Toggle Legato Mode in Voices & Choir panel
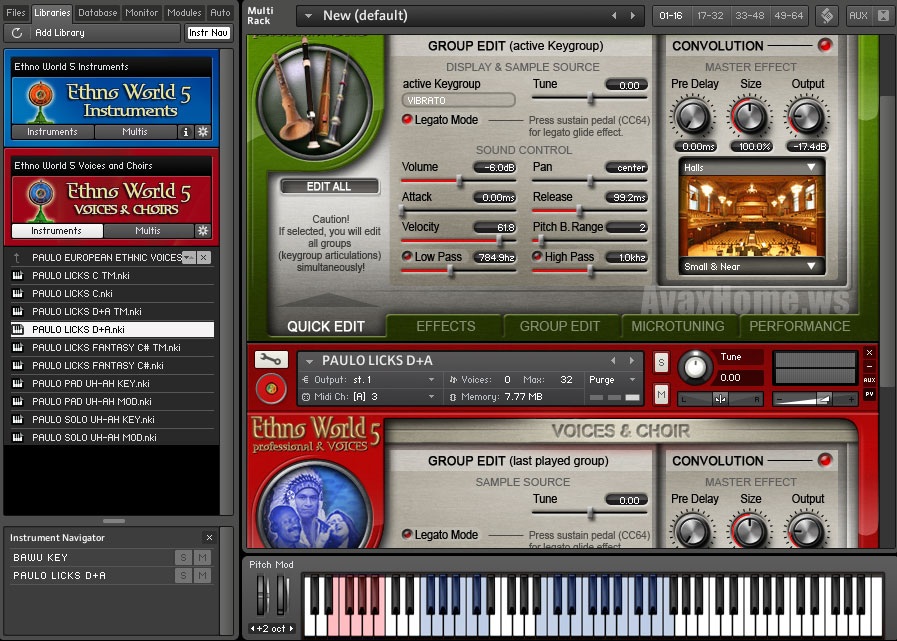 (407, 535)
